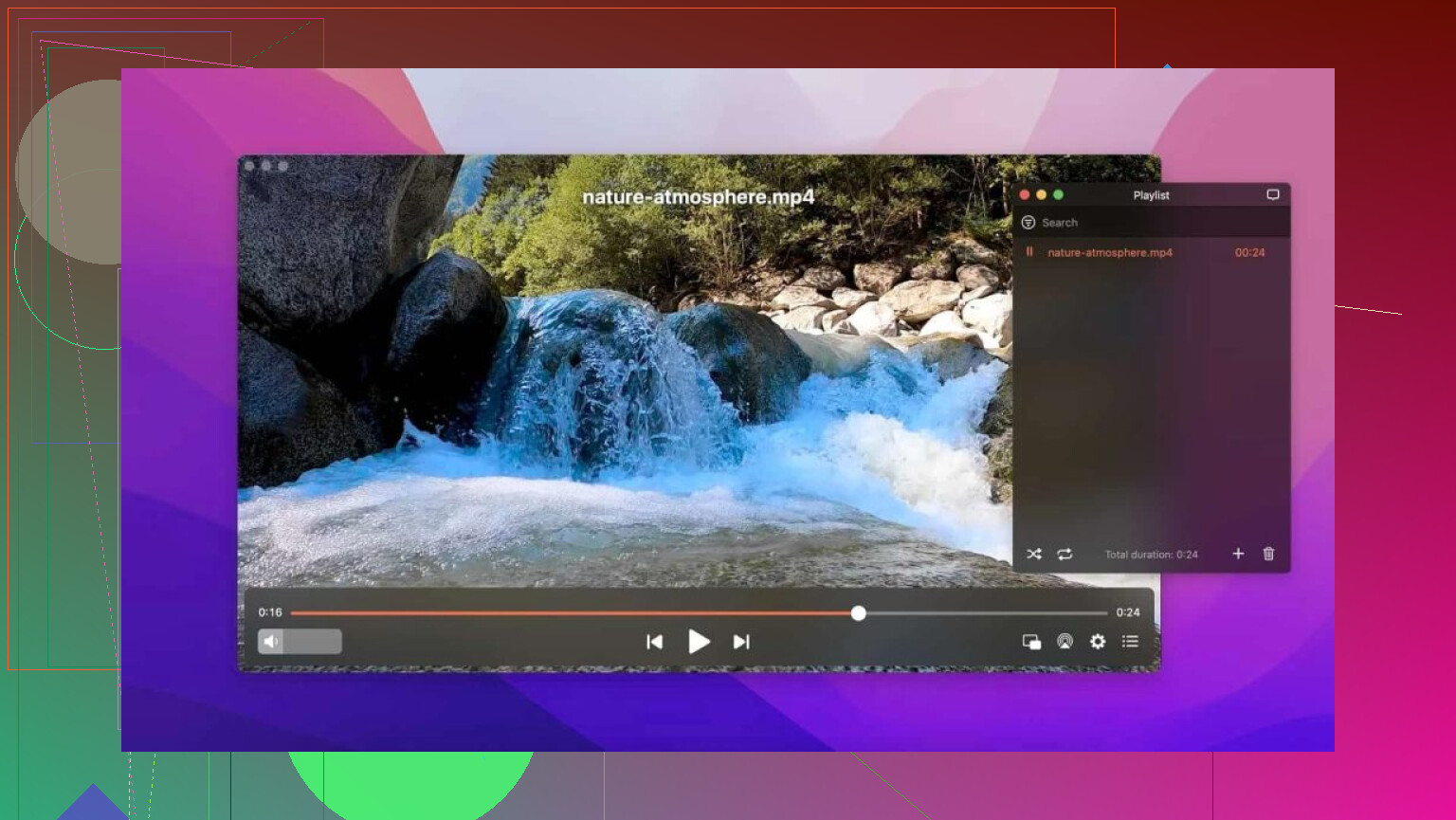Select nature-atmosphere.mp4 playlist entry
The height and width of the screenshot is (820, 1456).
[x=1152, y=252]
